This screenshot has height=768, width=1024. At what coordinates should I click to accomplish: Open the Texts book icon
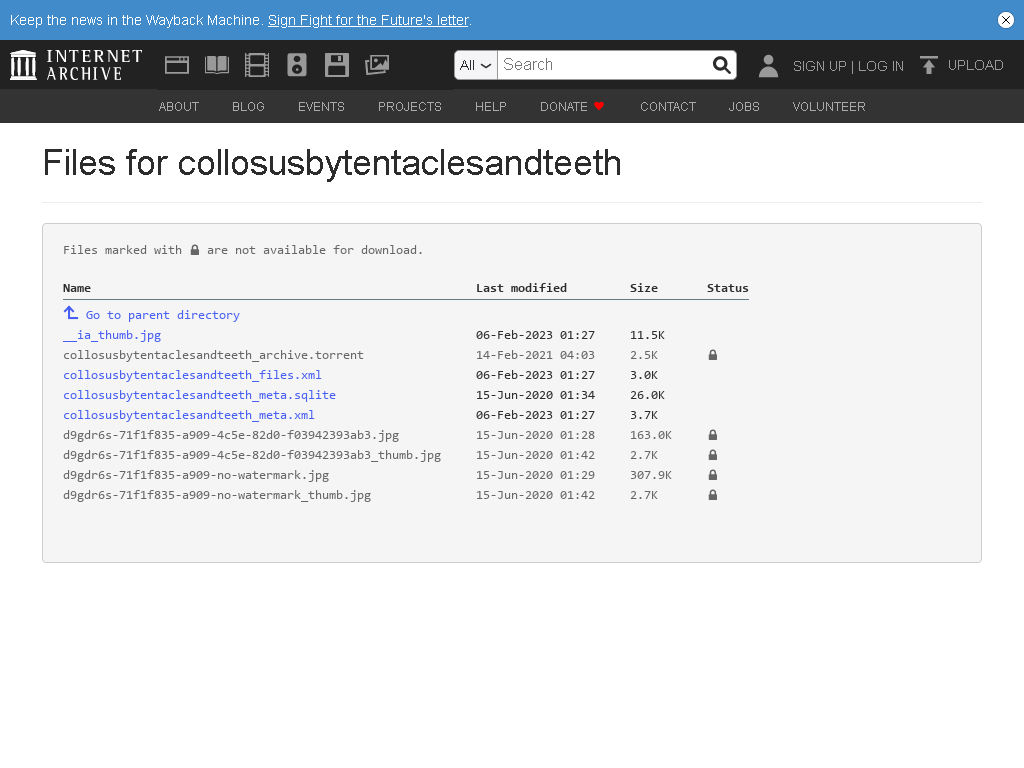tap(217, 65)
